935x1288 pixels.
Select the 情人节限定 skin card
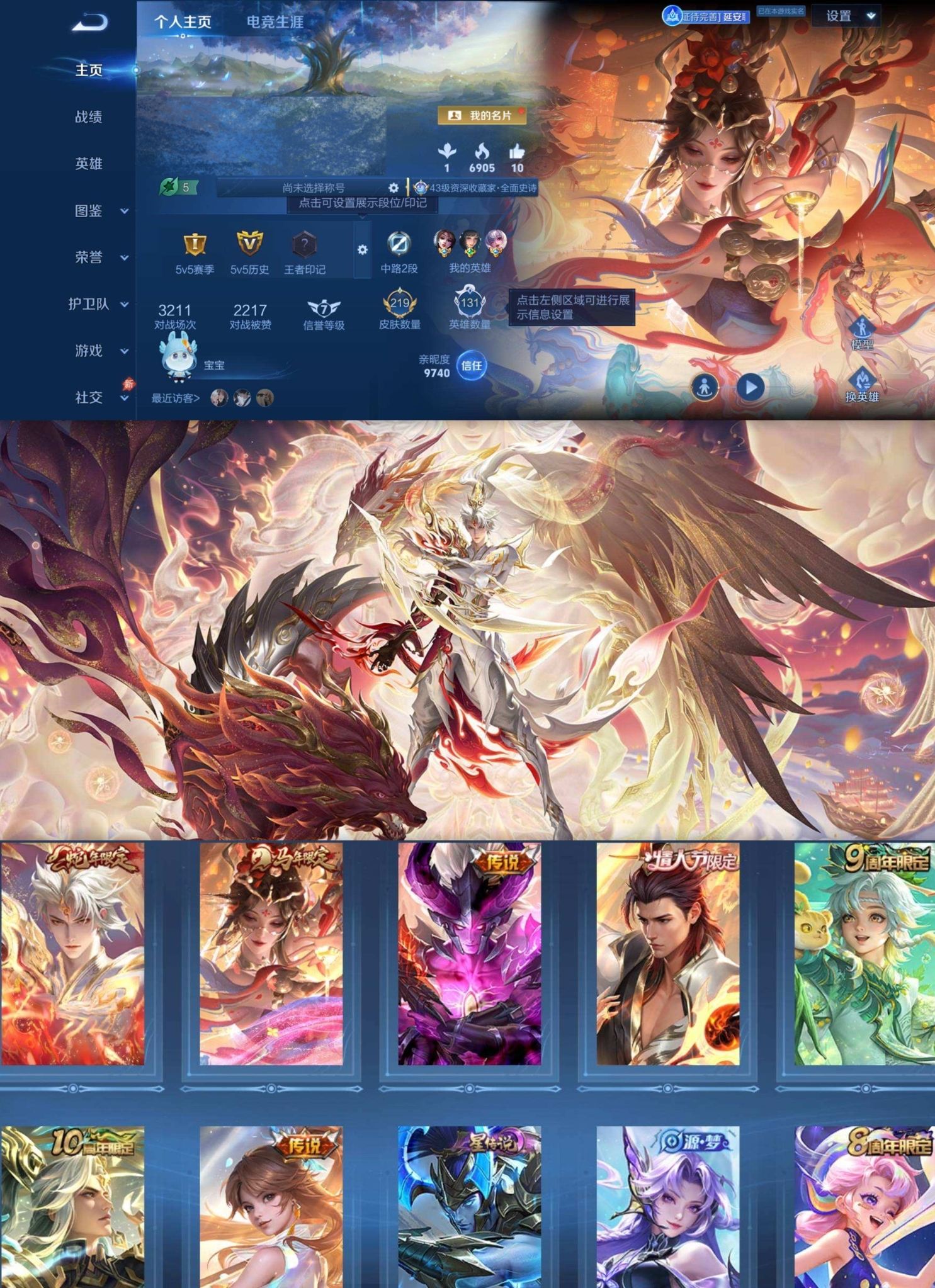668,954
